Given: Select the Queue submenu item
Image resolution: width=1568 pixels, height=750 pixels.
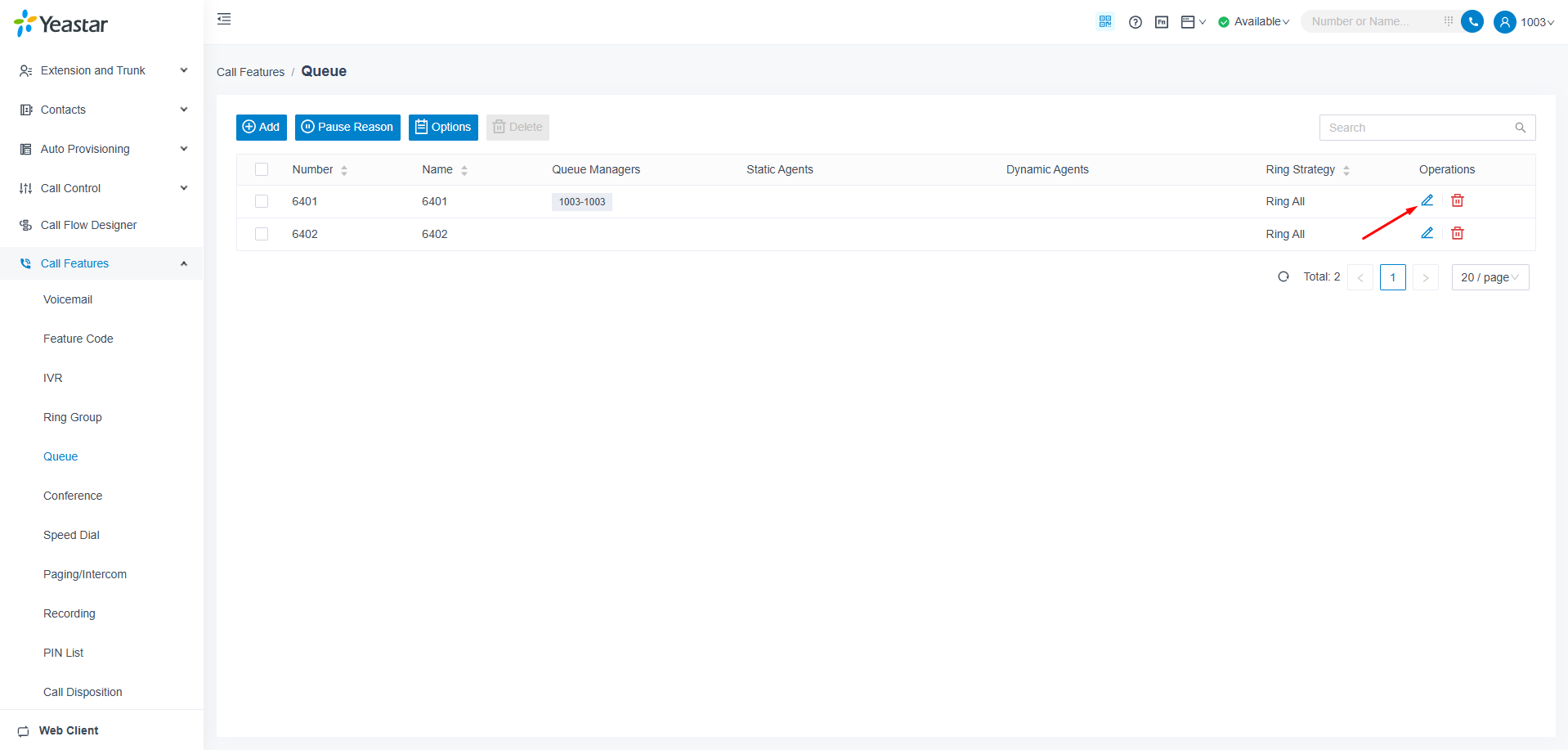Looking at the screenshot, I should click(x=60, y=456).
